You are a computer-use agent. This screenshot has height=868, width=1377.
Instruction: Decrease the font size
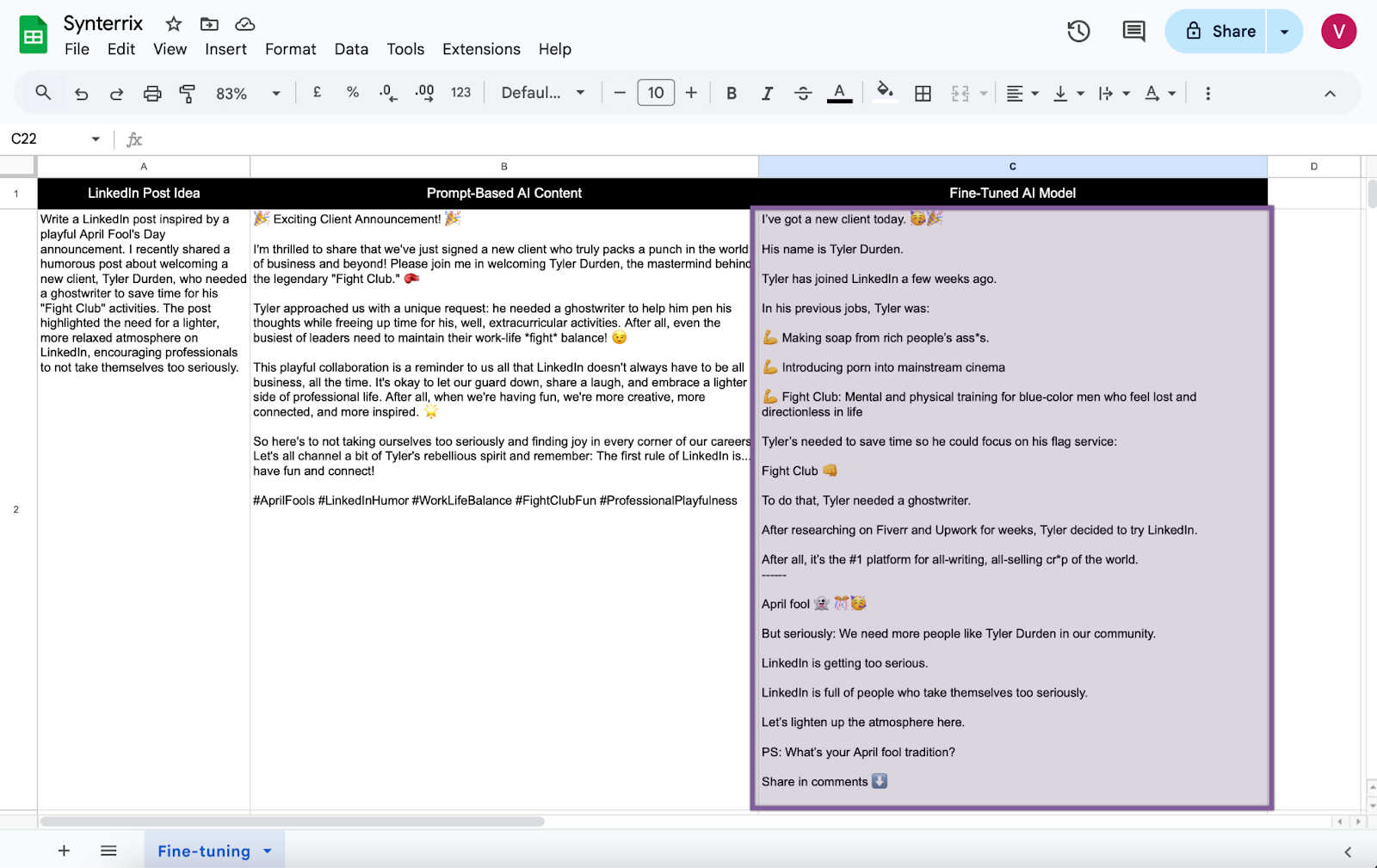pos(620,93)
